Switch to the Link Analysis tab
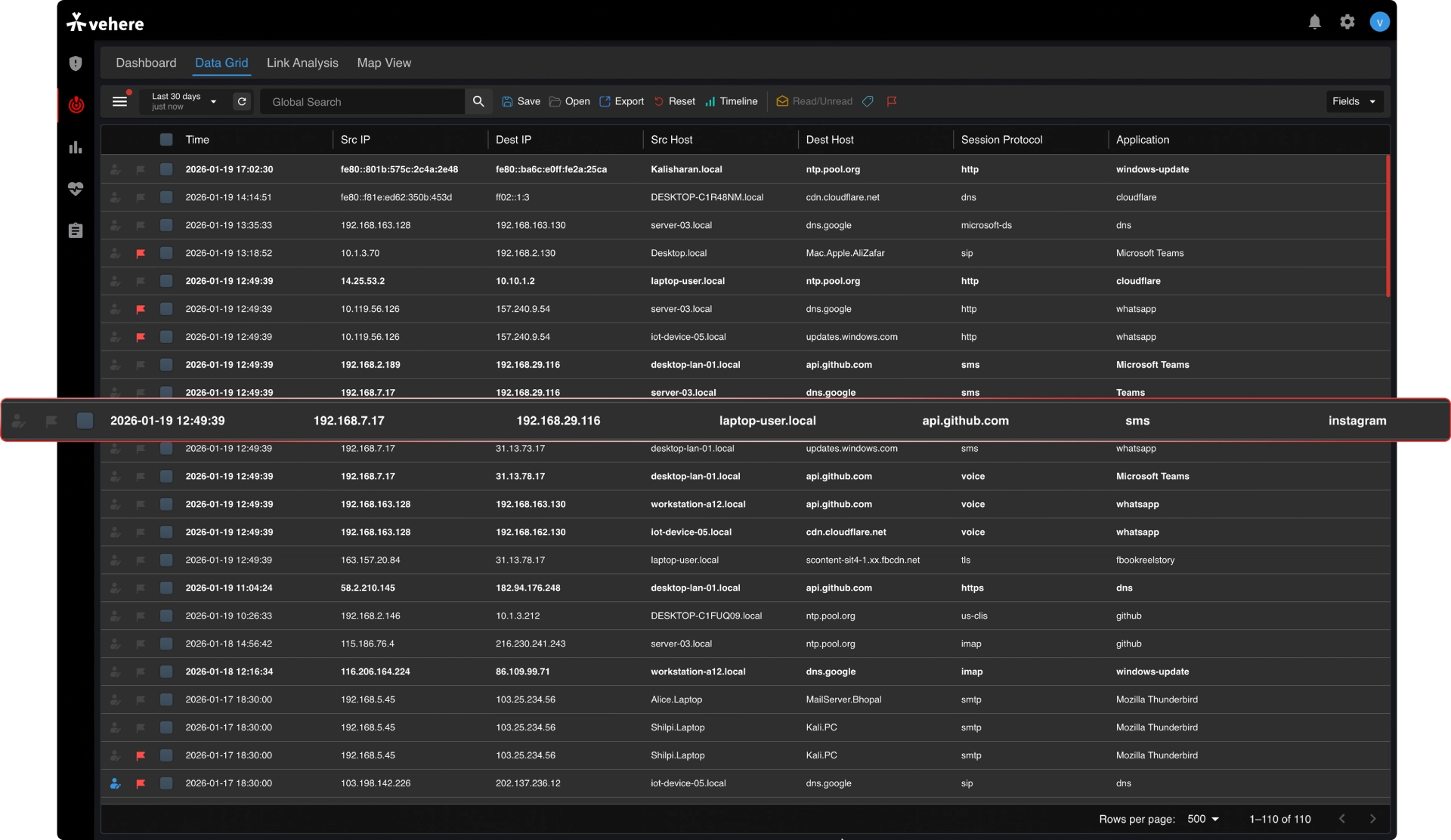Screen dimensions: 1451x840 pos(302,63)
